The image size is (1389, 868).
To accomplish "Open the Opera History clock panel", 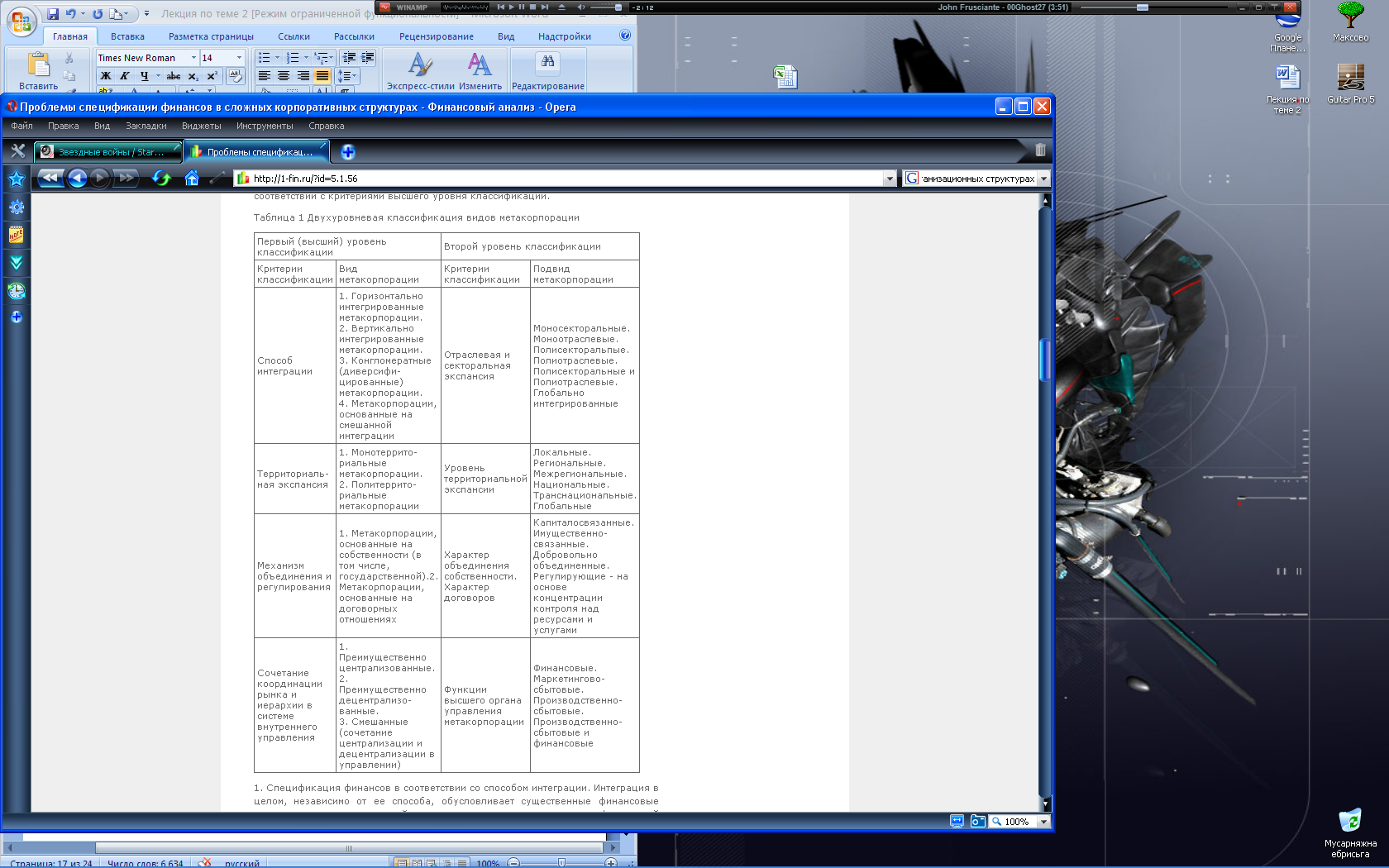I will (17, 291).
